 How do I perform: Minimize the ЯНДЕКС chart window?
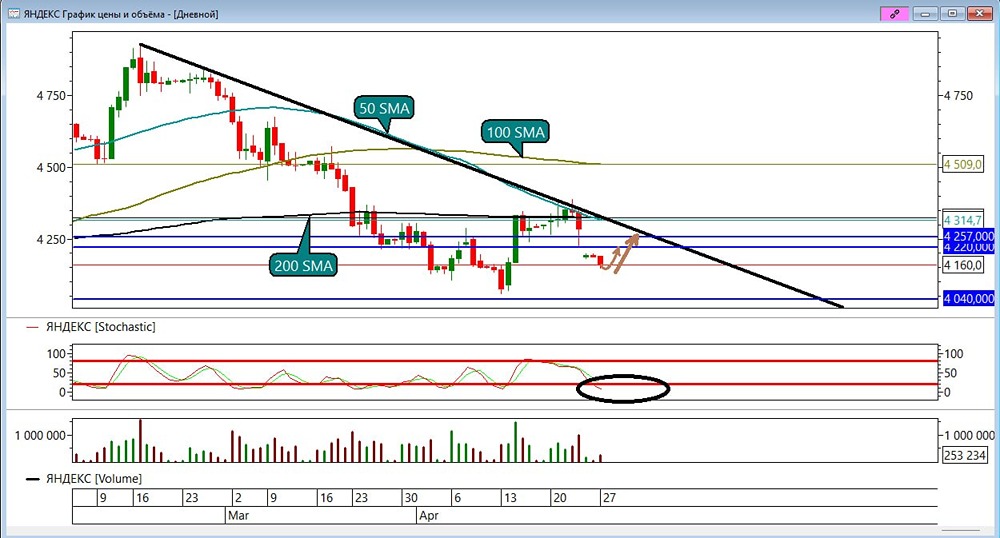pos(925,13)
